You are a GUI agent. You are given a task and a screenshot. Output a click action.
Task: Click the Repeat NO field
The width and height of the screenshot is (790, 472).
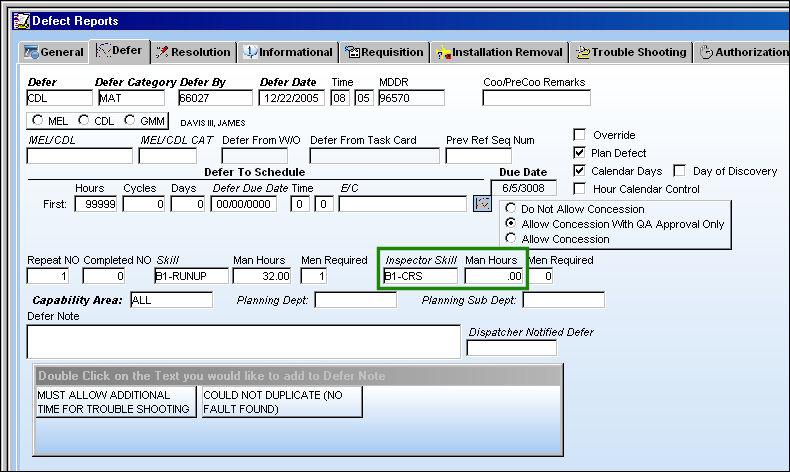[48, 276]
